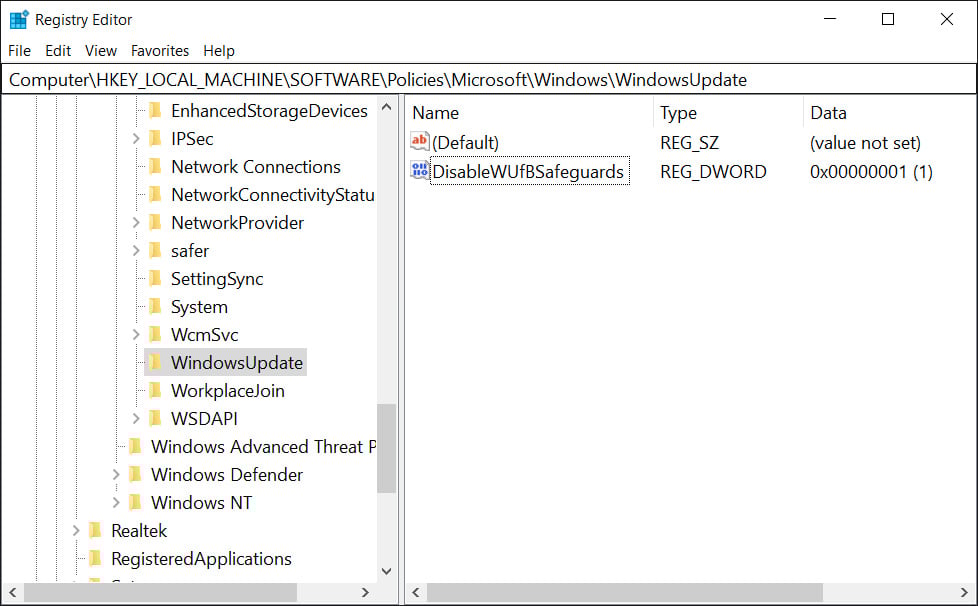The height and width of the screenshot is (606, 978).
Task: Click the folder icon next to System
Action: [155, 307]
